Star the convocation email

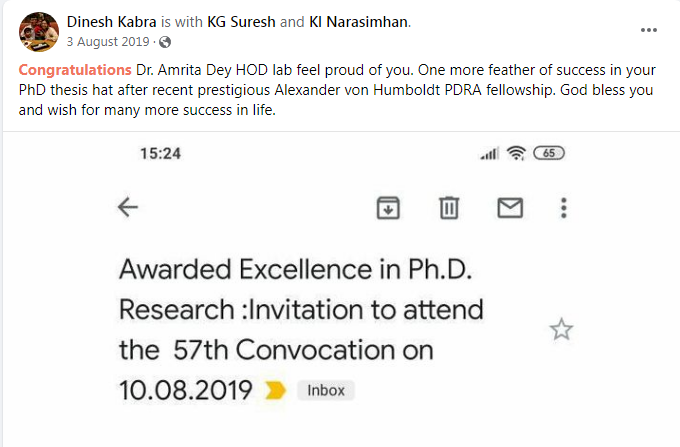pyautogui.click(x=562, y=329)
